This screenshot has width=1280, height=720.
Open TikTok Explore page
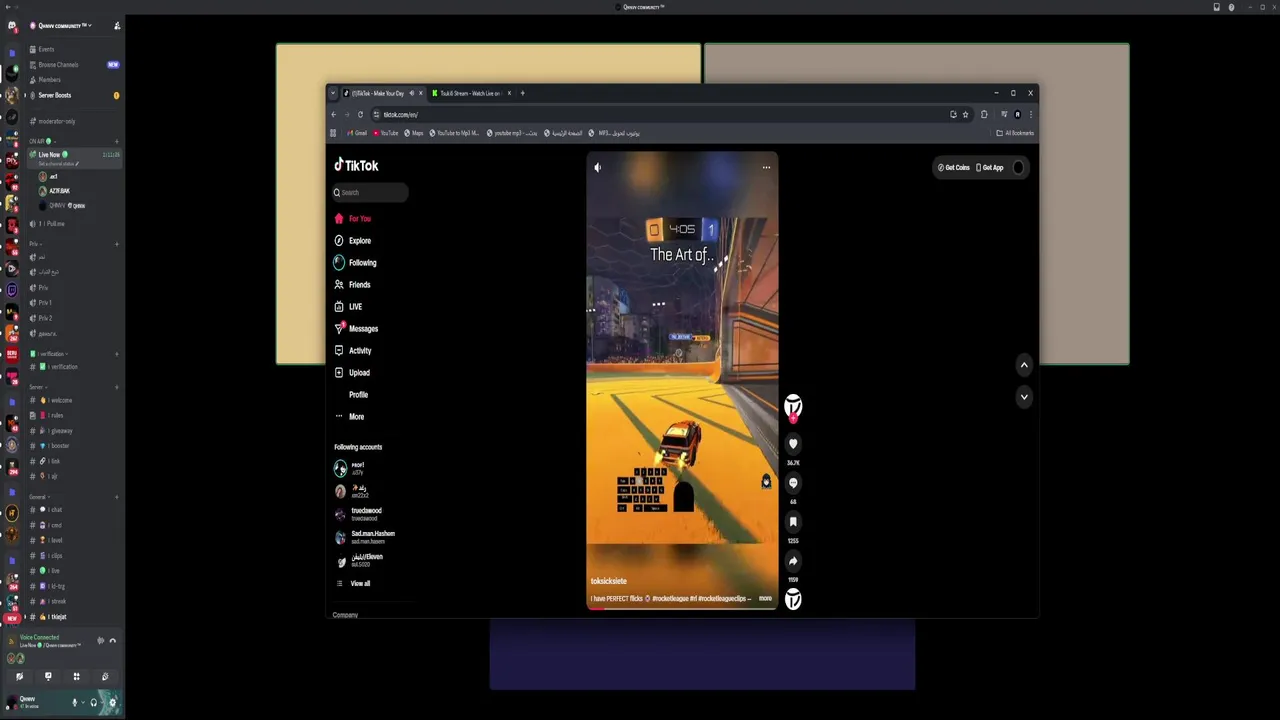click(353, 241)
